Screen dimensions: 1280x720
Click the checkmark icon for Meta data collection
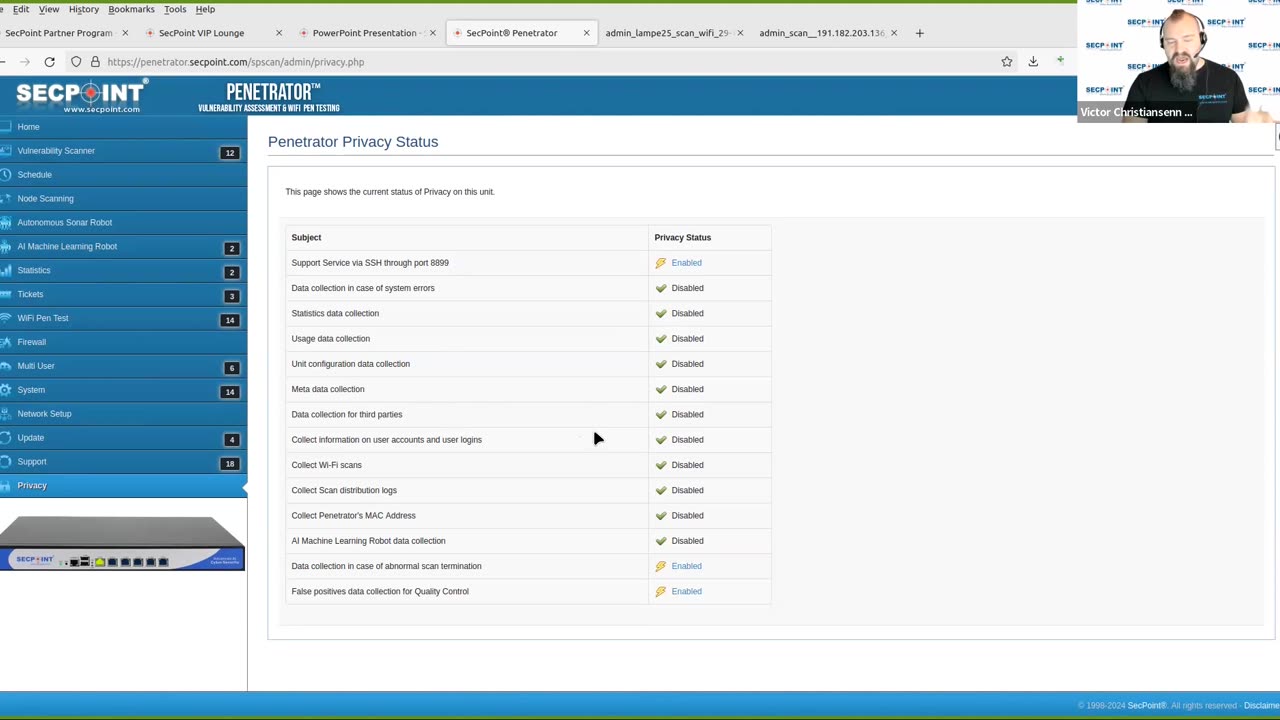click(660, 389)
